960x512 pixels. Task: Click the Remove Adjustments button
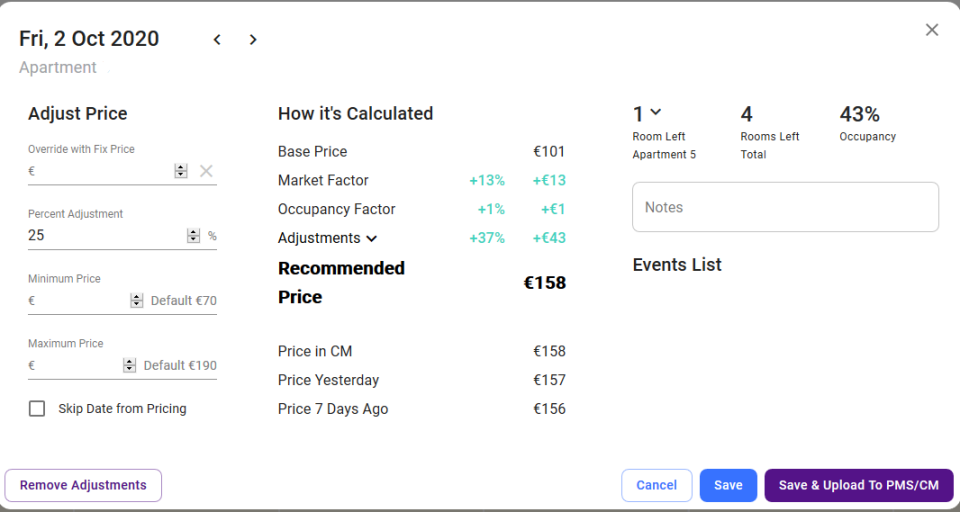(x=83, y=486)
